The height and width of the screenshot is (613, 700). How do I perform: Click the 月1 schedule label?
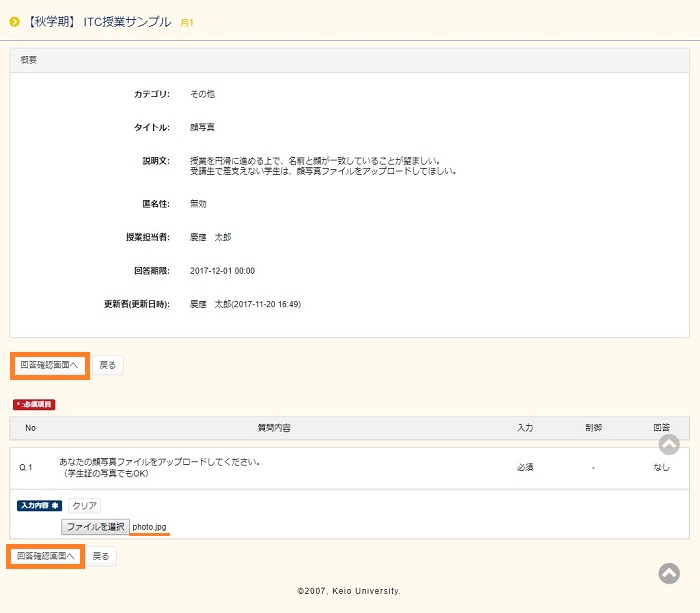pos(187,22)
